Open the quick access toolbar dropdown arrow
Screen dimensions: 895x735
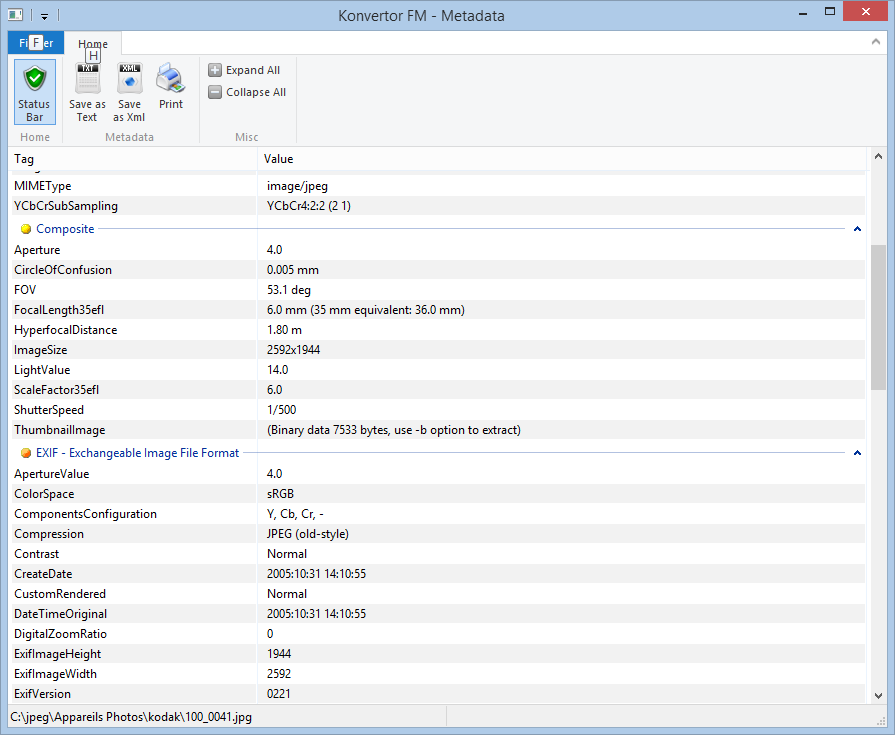point(44,16)
